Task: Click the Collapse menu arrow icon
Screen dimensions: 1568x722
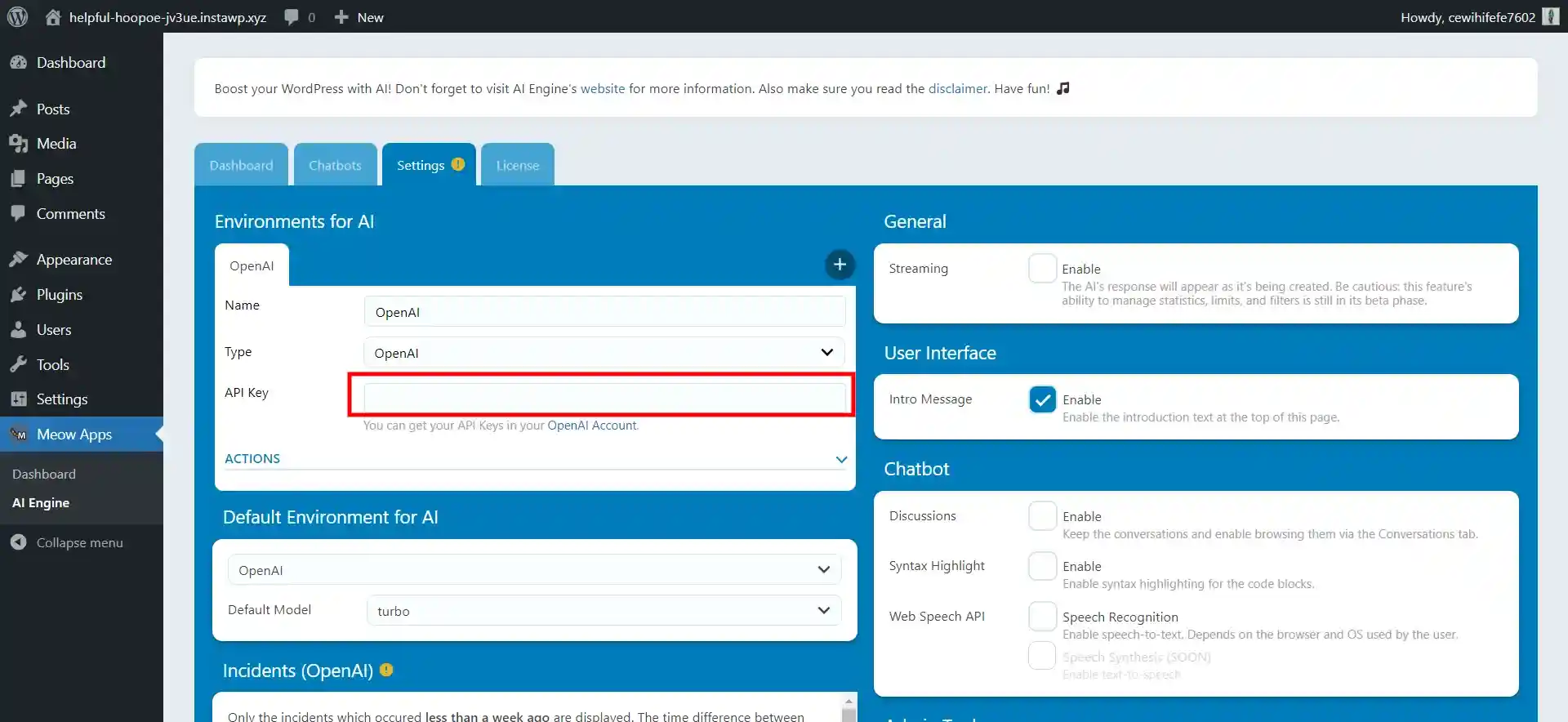Action: point(18,542)
